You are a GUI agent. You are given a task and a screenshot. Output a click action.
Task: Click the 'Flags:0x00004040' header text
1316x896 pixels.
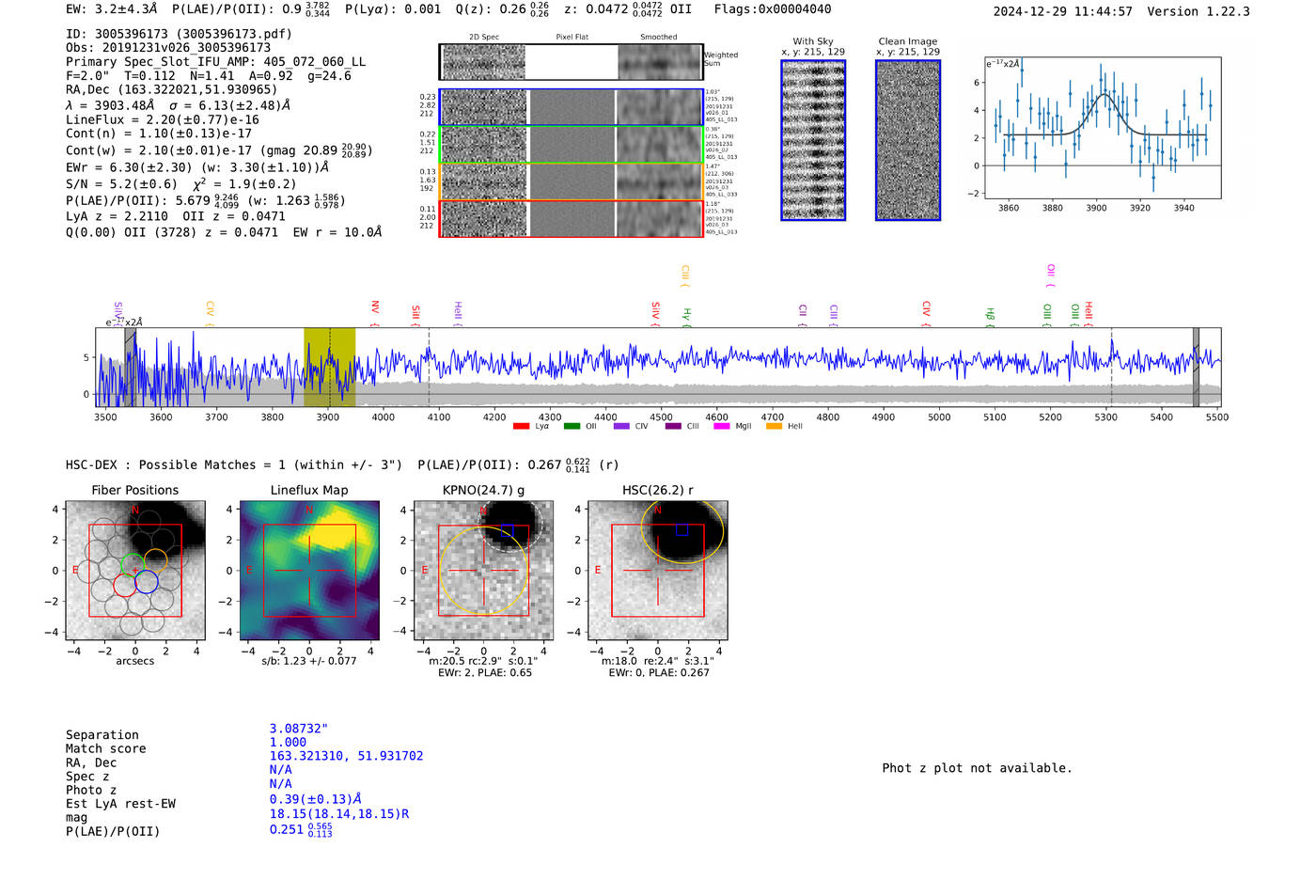(772, 9)
